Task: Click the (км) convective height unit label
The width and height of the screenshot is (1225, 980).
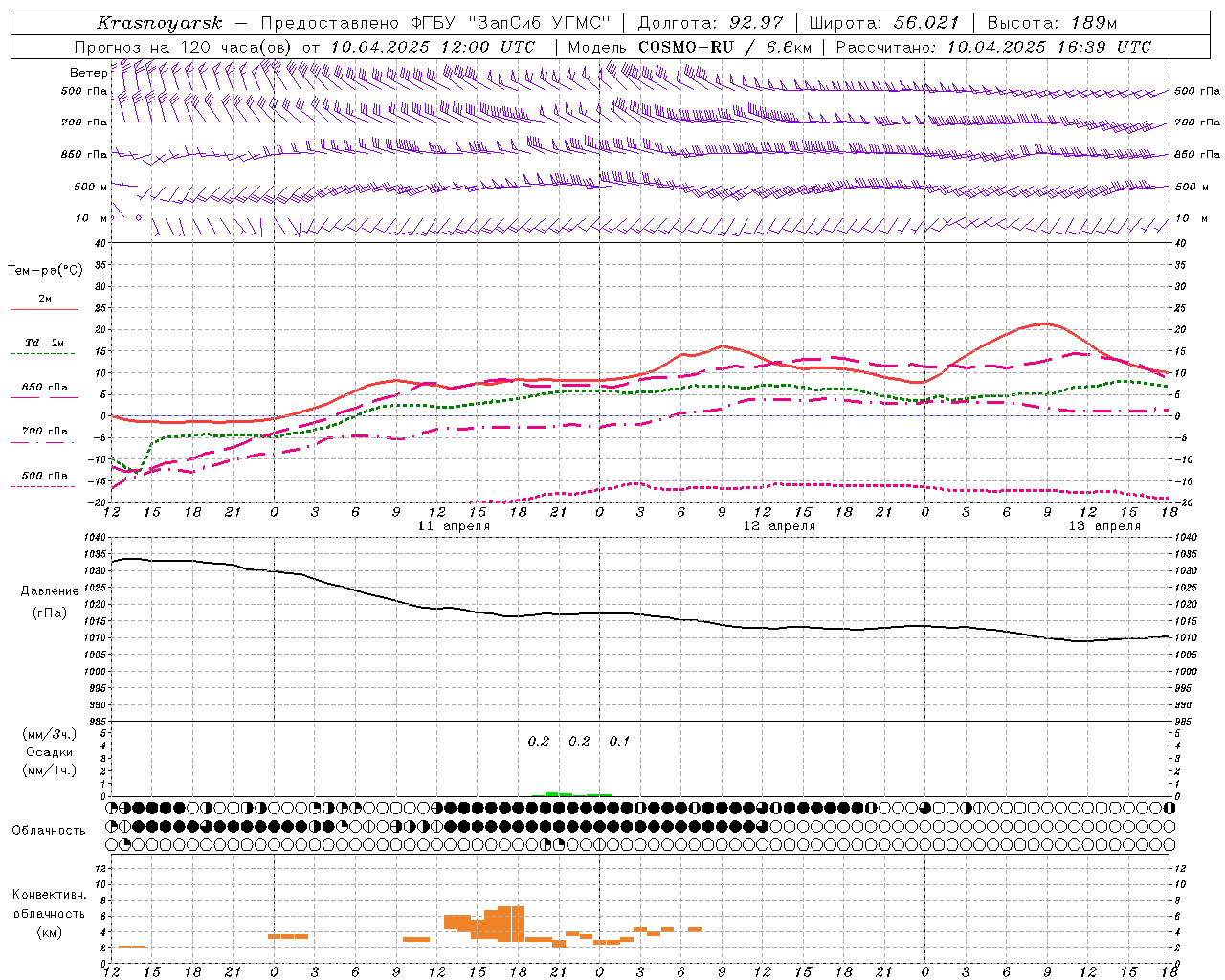Action: click(x=50, y=932)
